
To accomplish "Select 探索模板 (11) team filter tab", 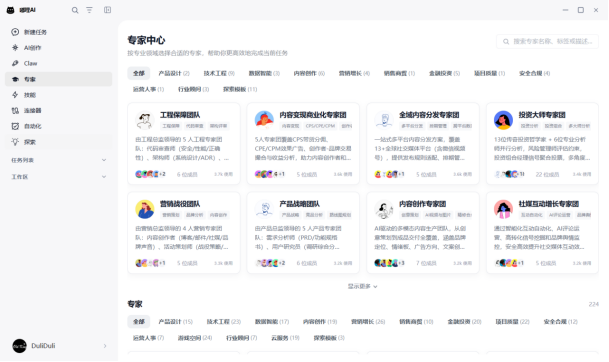I will click(240, 89).
